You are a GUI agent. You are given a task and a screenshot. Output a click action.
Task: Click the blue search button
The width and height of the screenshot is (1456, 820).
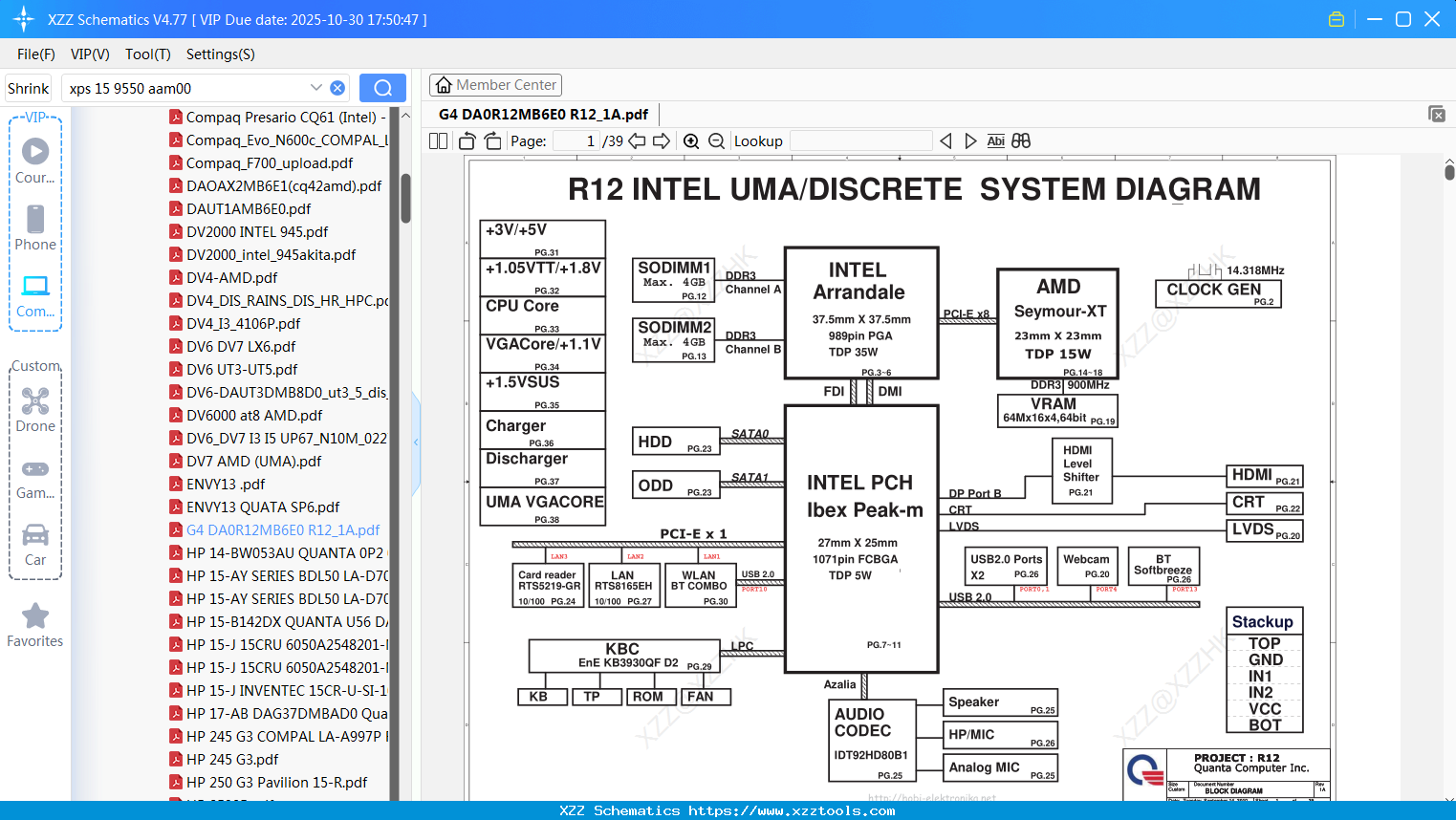382,88
